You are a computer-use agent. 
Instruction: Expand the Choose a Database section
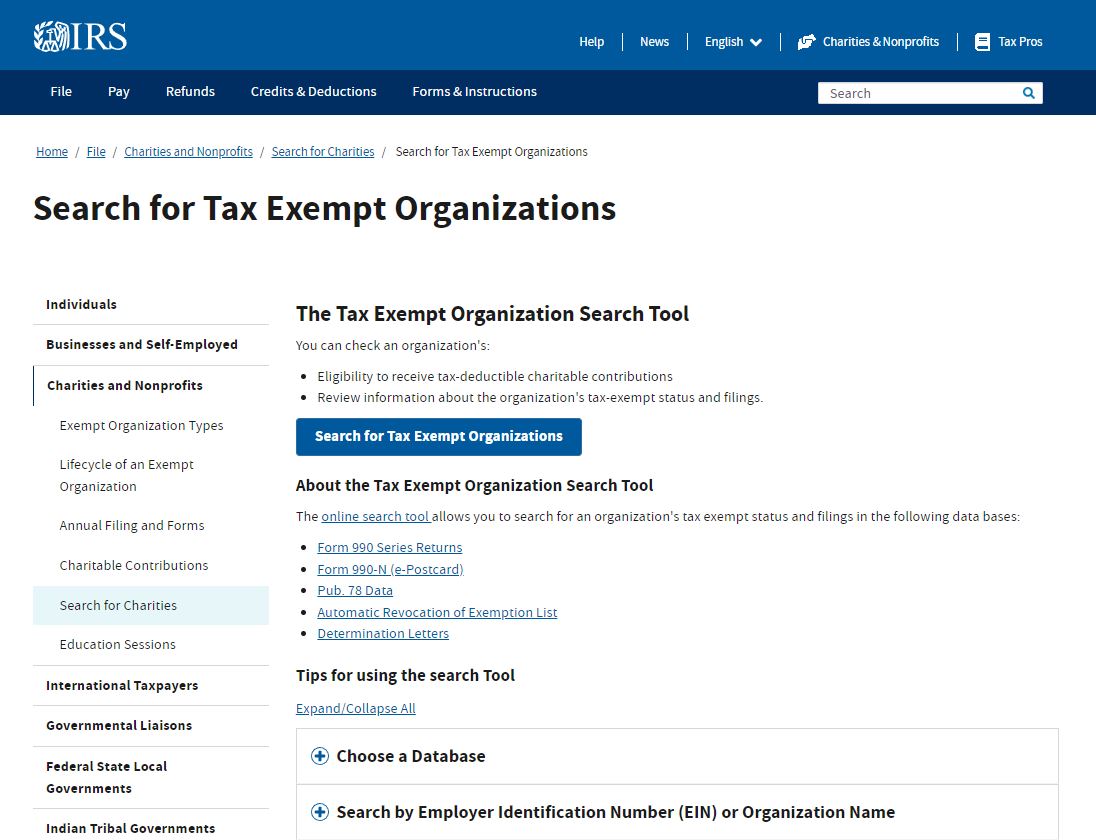pyautogui.click(x=677, y=756)
